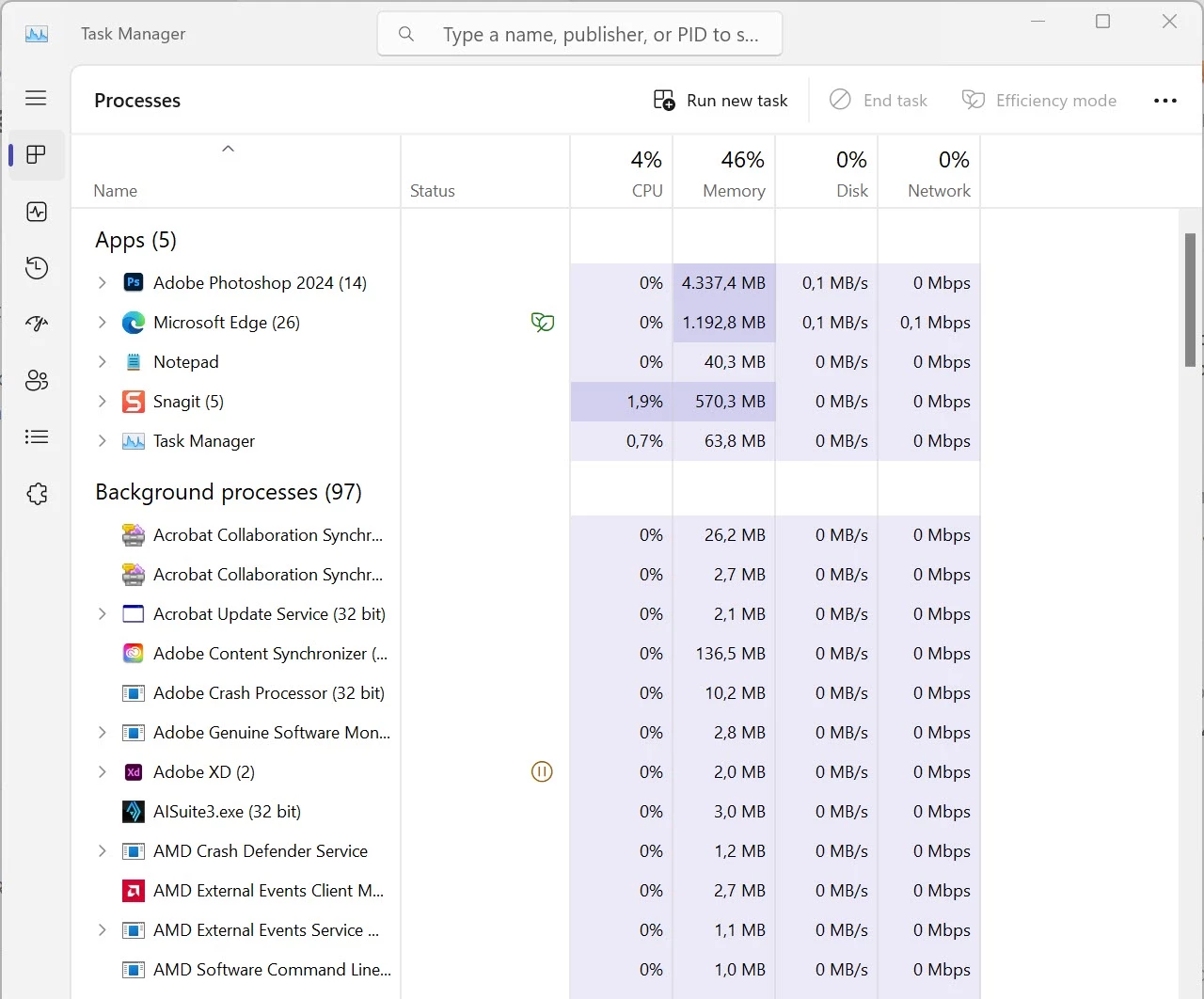The image size is (1204, 999).
Task: Click Edge's efficiency mode leaf icon
Action: tap(543, 322)
